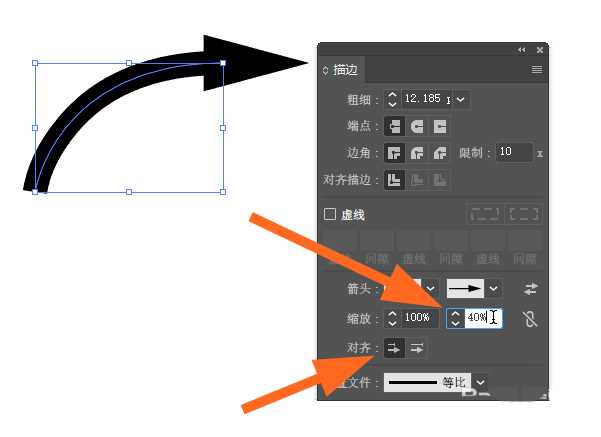Align stroke to center icon
Viewport: 601px width, 437px height.
click(394, 180)
